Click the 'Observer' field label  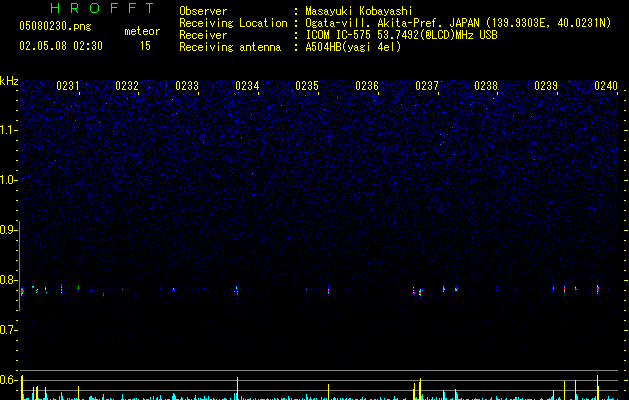[x=203, y=11]
